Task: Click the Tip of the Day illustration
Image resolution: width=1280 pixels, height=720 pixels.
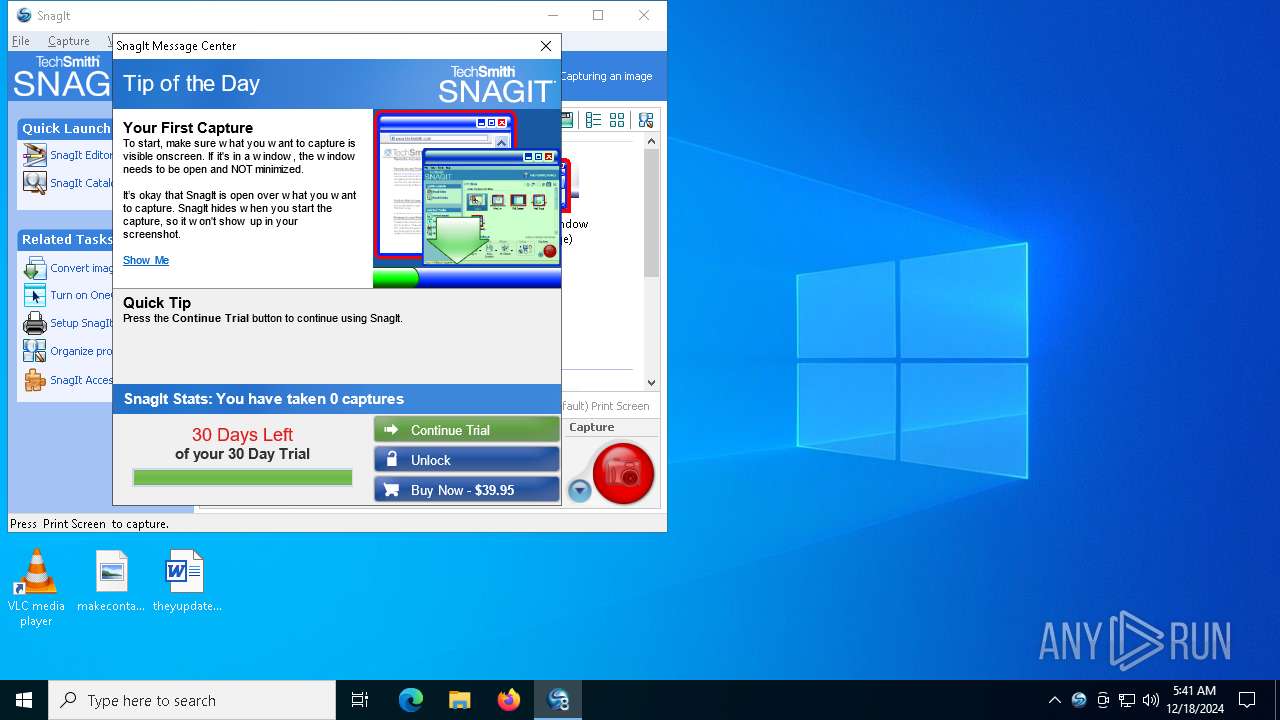Action: [467, 199]
